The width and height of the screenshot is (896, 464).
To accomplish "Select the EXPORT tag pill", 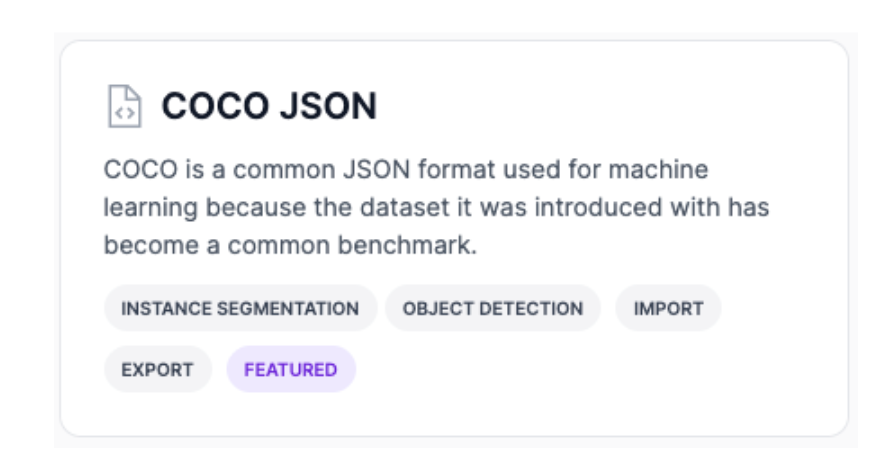I will click(158, 369).
